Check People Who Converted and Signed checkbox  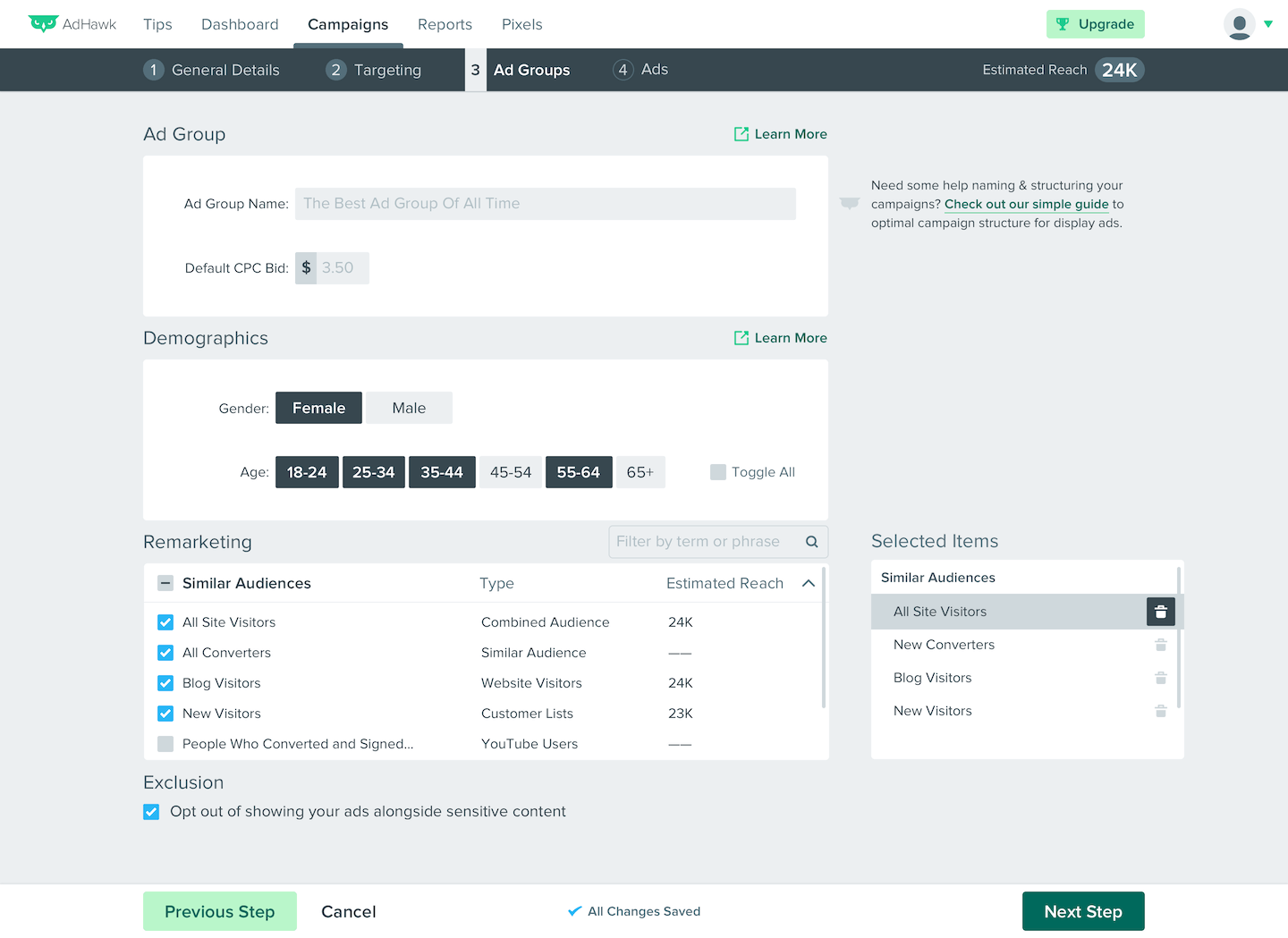click(x=165, y=744)
